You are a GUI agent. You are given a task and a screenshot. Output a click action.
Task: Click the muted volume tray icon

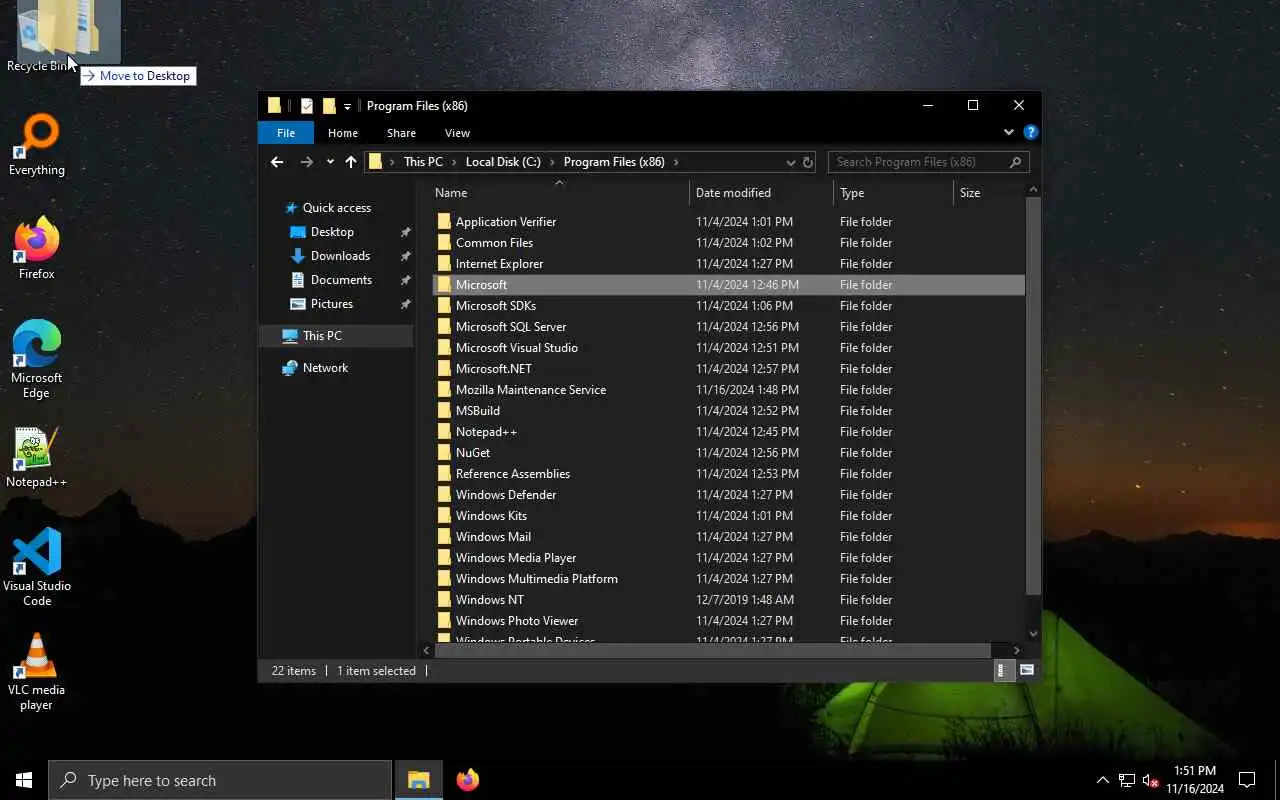(x=1150, y=780)
